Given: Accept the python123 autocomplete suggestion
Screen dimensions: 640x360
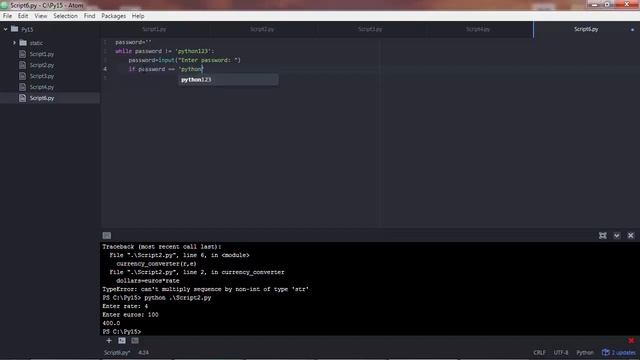Looking at the screenshot, I should click(229, 80).
